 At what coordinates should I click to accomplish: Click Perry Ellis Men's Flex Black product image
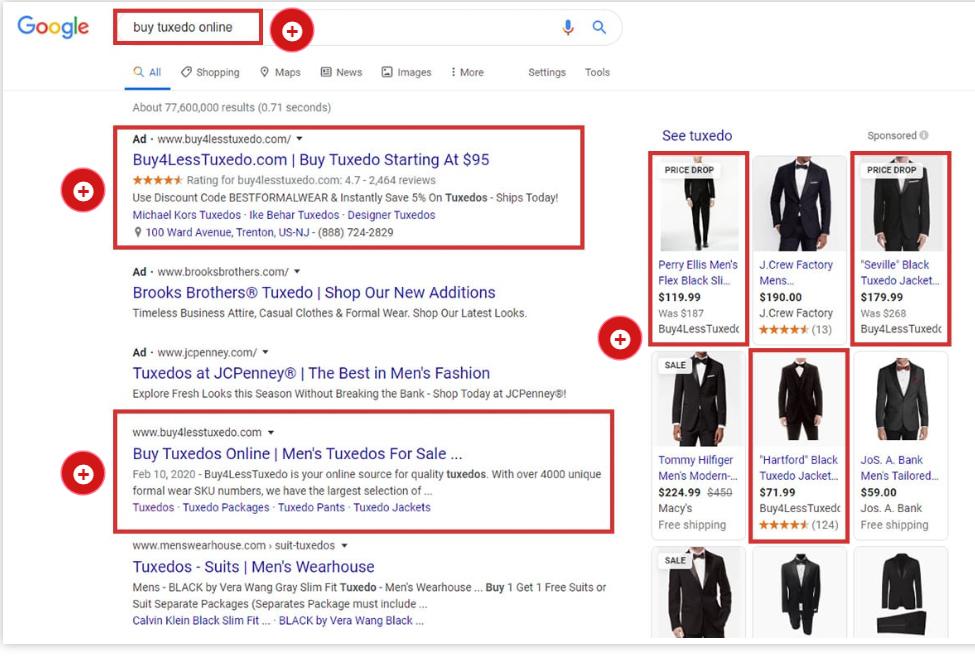[x=699, y=204]
